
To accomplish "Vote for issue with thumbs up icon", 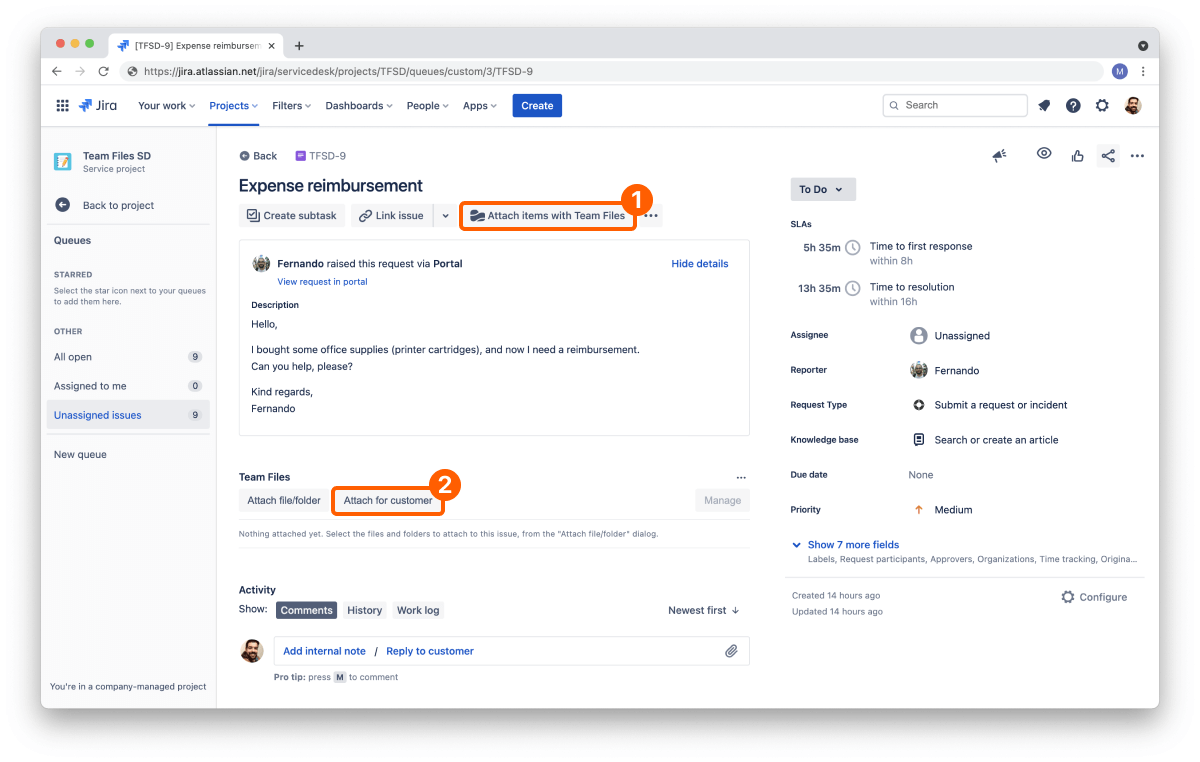I will click(1077, 155).
